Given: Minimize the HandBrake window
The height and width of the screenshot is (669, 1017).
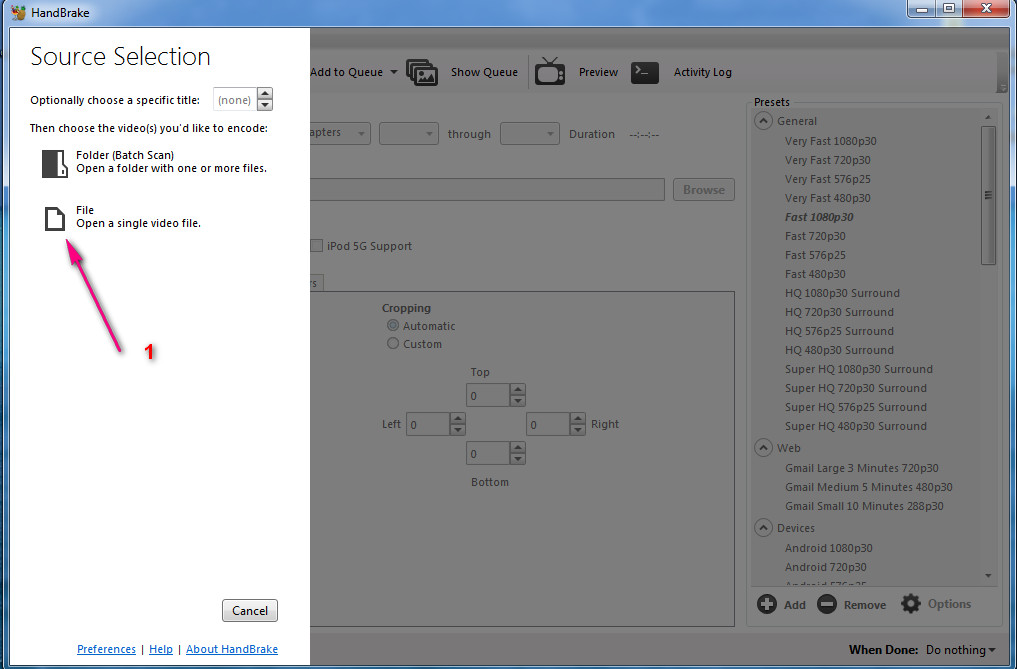Looking at the screenshot, I should point(922,8).
